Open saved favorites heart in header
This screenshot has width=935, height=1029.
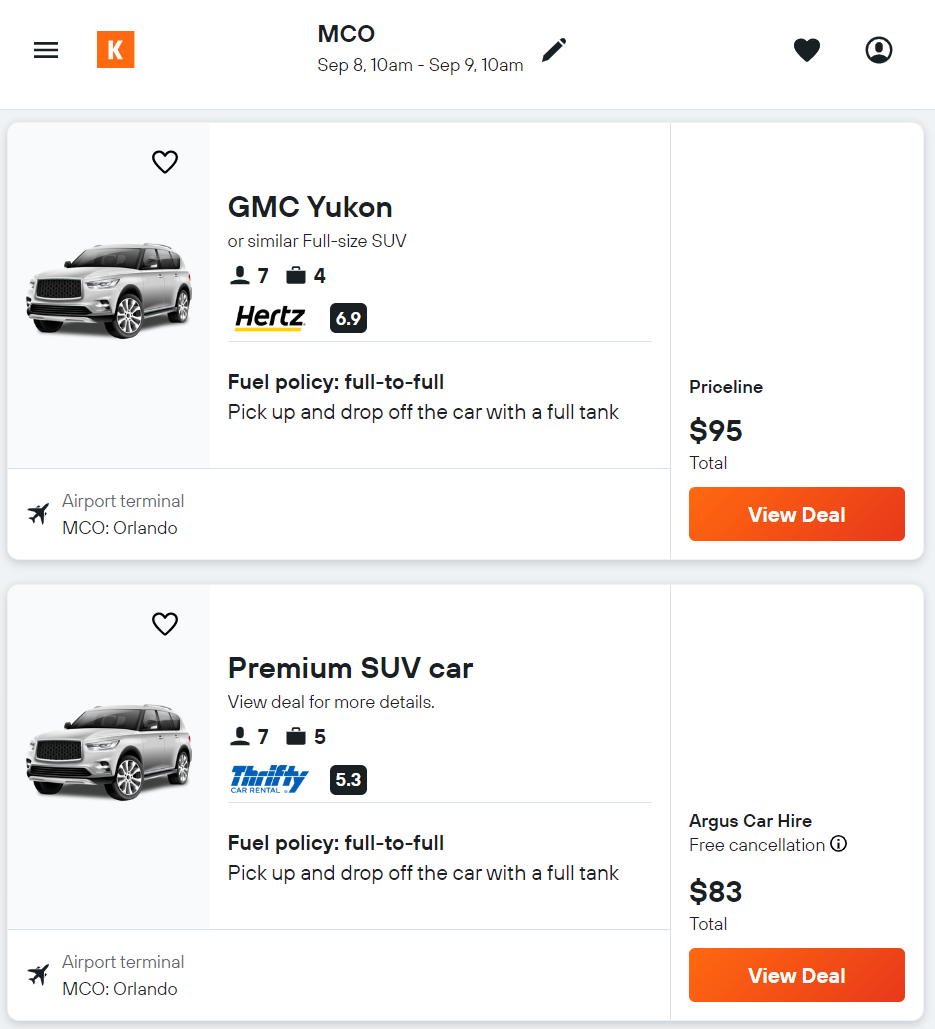tap(807, 50)
